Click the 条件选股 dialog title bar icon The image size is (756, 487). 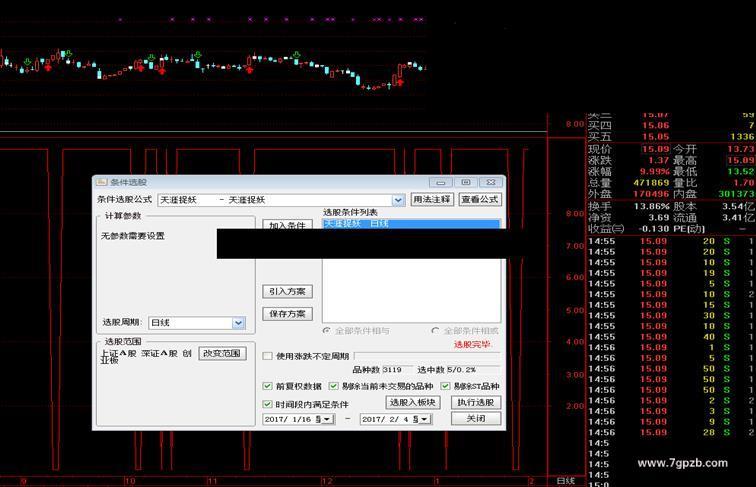tap(101, 182)
